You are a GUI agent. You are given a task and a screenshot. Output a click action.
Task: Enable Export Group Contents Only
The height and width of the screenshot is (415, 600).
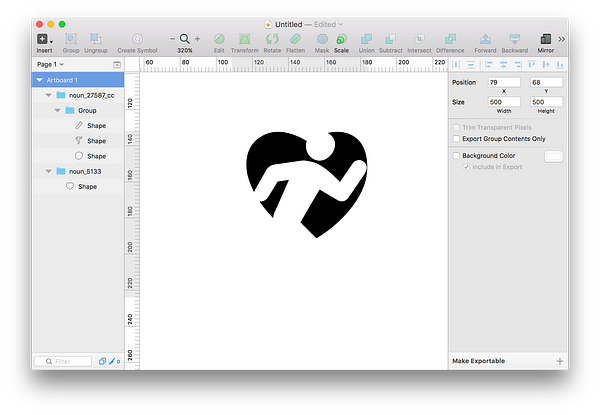(x=456, y=139)
